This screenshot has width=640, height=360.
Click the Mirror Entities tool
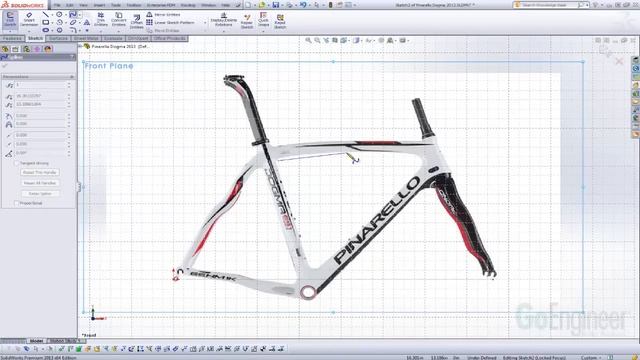tap(163, 14)
